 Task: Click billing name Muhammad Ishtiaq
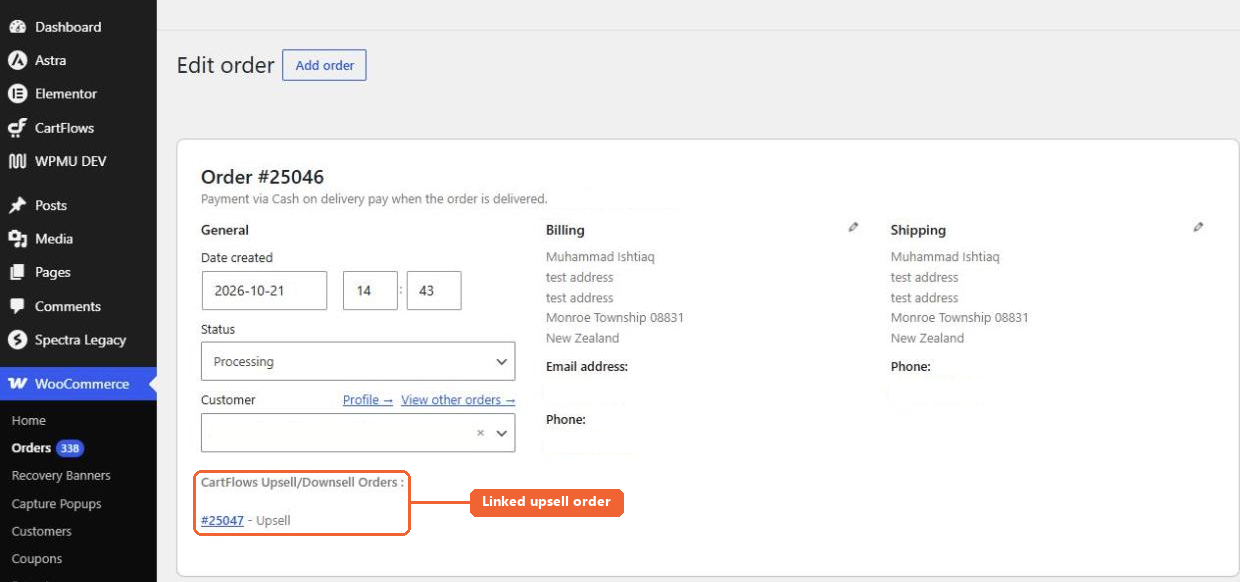[600, 257]
